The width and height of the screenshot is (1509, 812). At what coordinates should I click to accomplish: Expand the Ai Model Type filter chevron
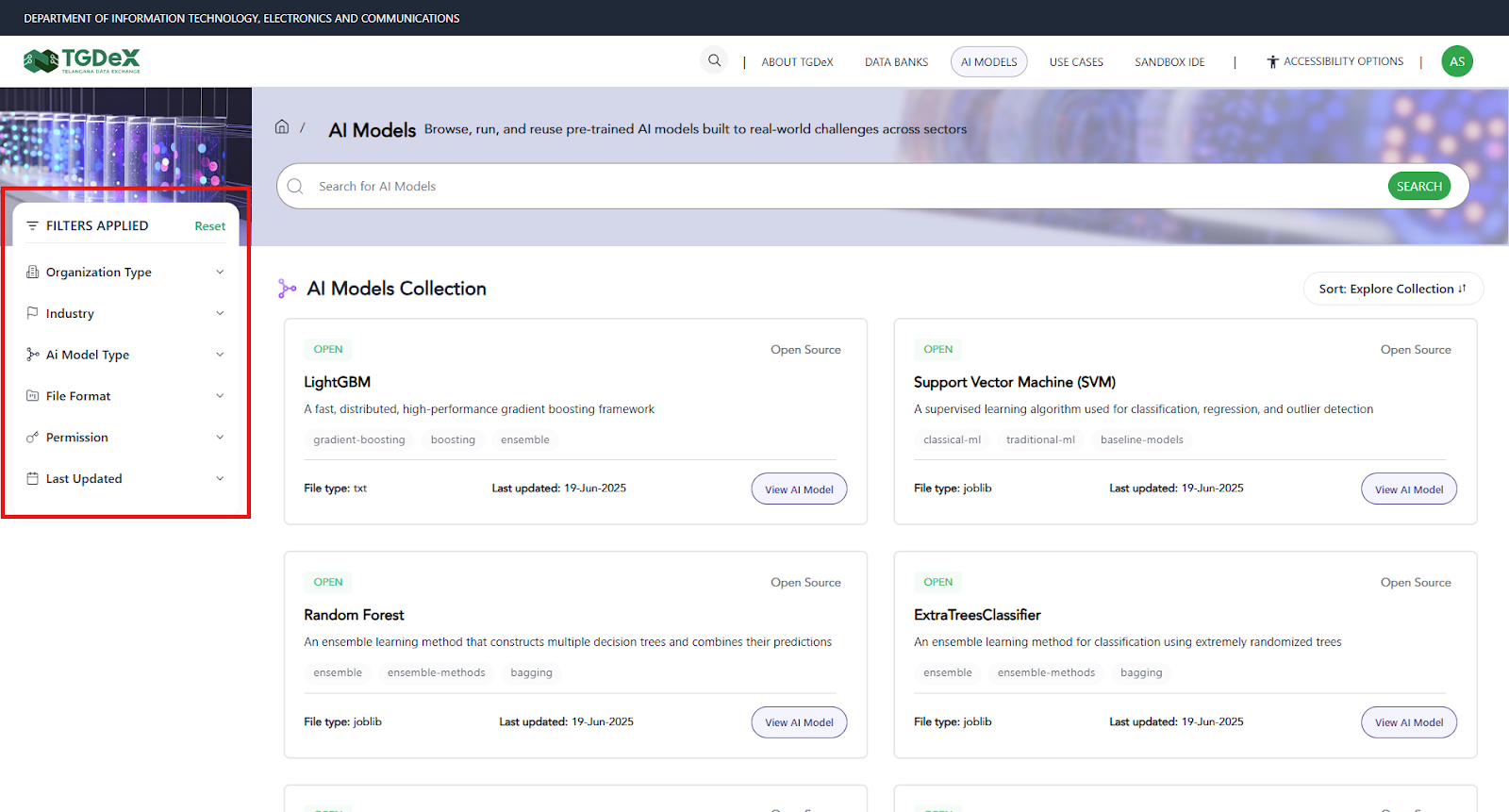(x=220, y=355)
